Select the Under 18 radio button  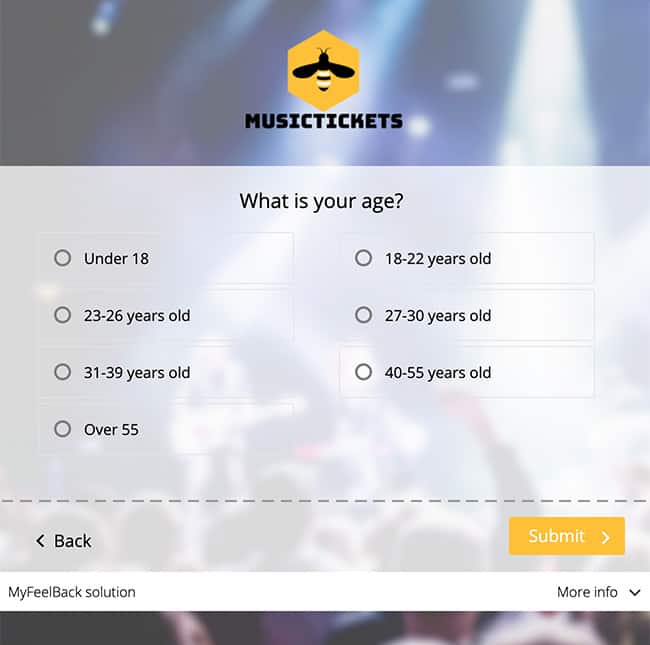coord(63,258)
